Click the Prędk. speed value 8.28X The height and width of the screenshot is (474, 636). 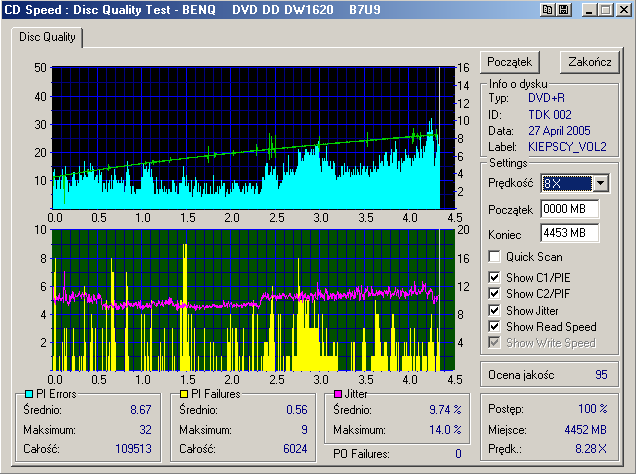[591, 449]
